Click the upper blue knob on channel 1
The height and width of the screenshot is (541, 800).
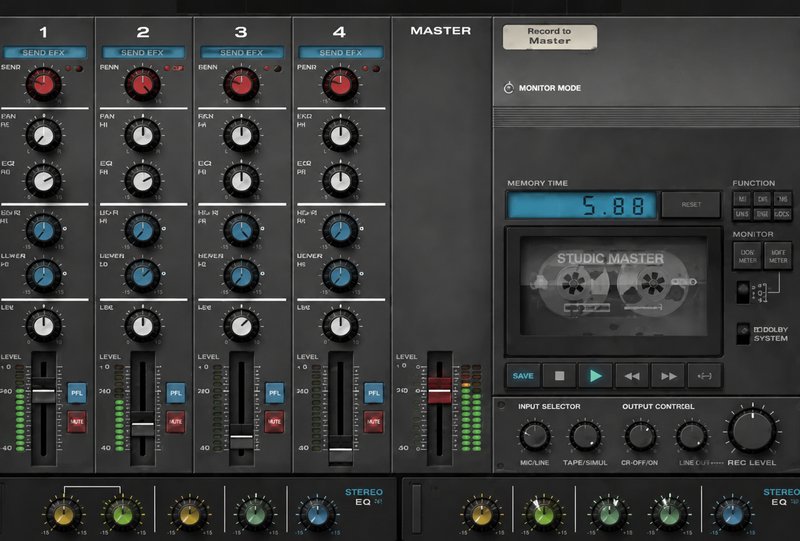pos(44,231)
